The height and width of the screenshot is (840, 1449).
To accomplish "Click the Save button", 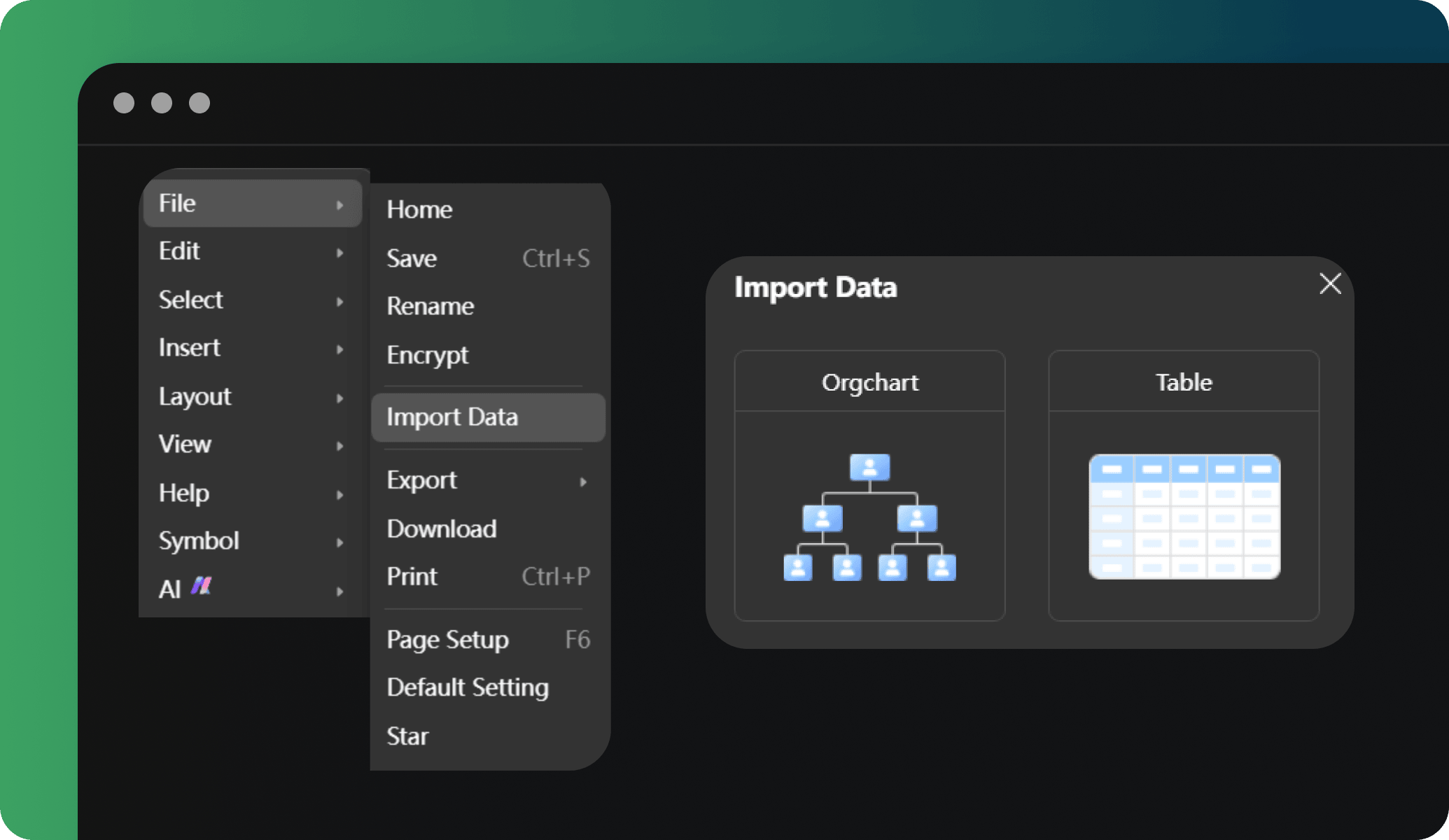I will pos(411,258).
